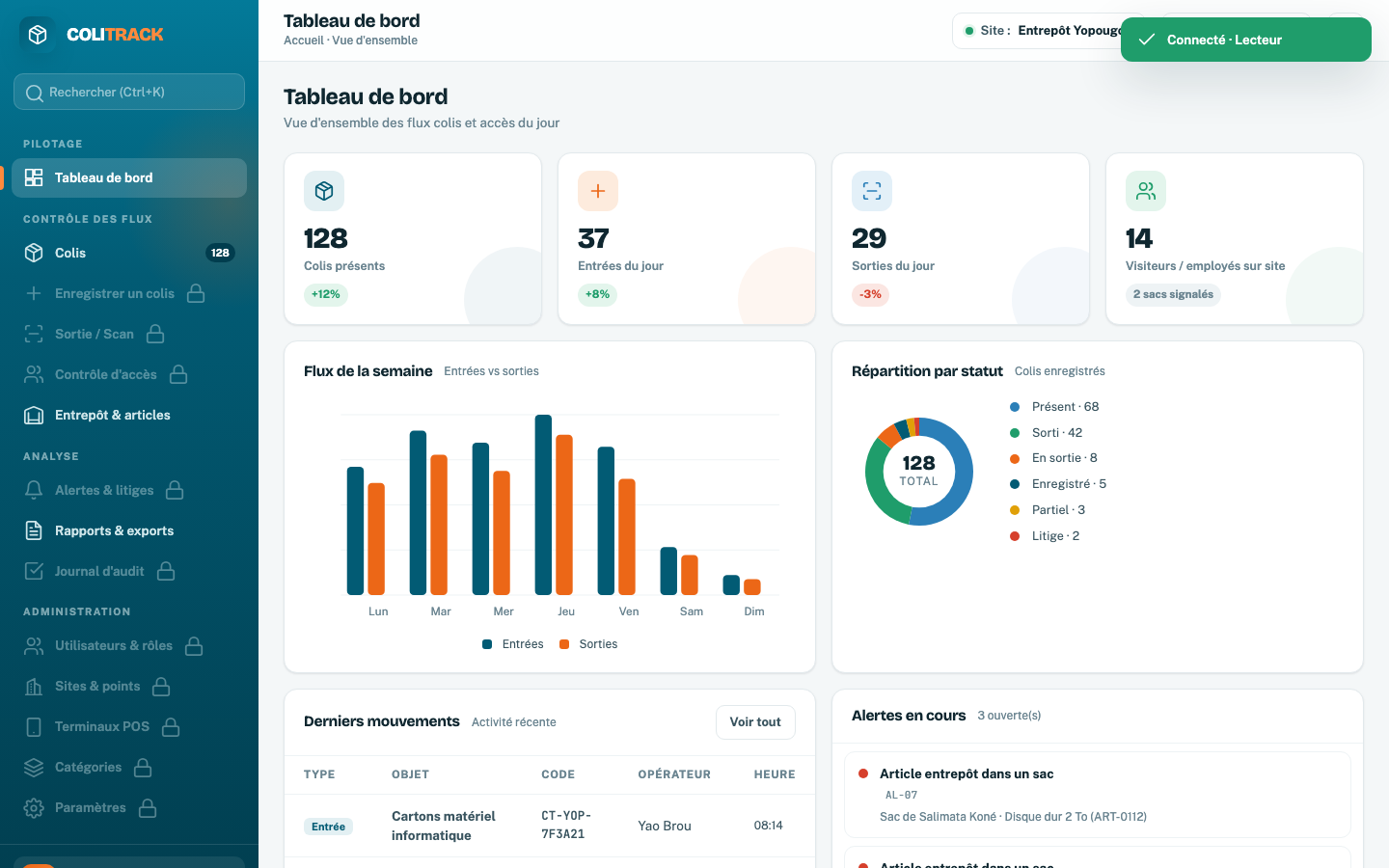Open Paramètres entry in sidebar
1389x868 pixels.
129,807
